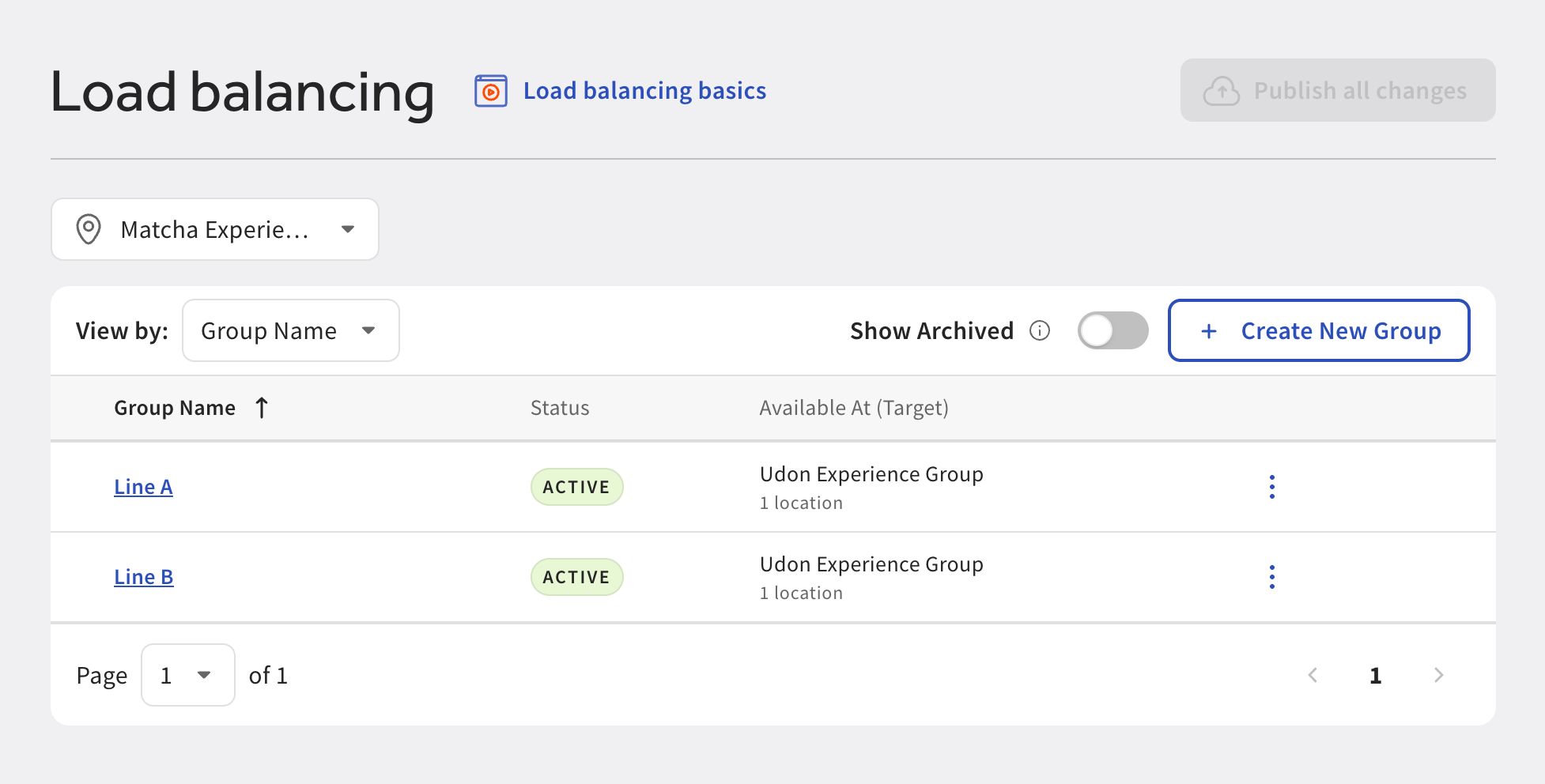Sort by the Group Name column header
The height and width of the screenshot is (784, 1545).
(x=175, y=408)
